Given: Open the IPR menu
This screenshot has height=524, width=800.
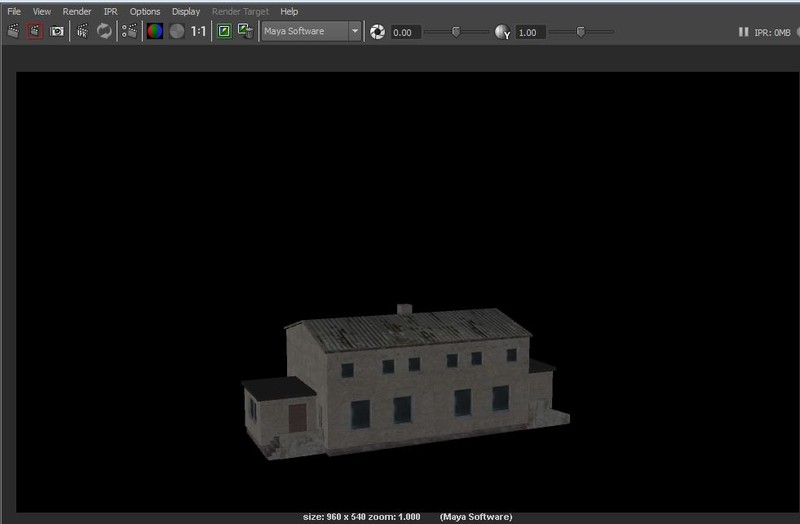Looking at the screenshot, I should click(110, 11).
